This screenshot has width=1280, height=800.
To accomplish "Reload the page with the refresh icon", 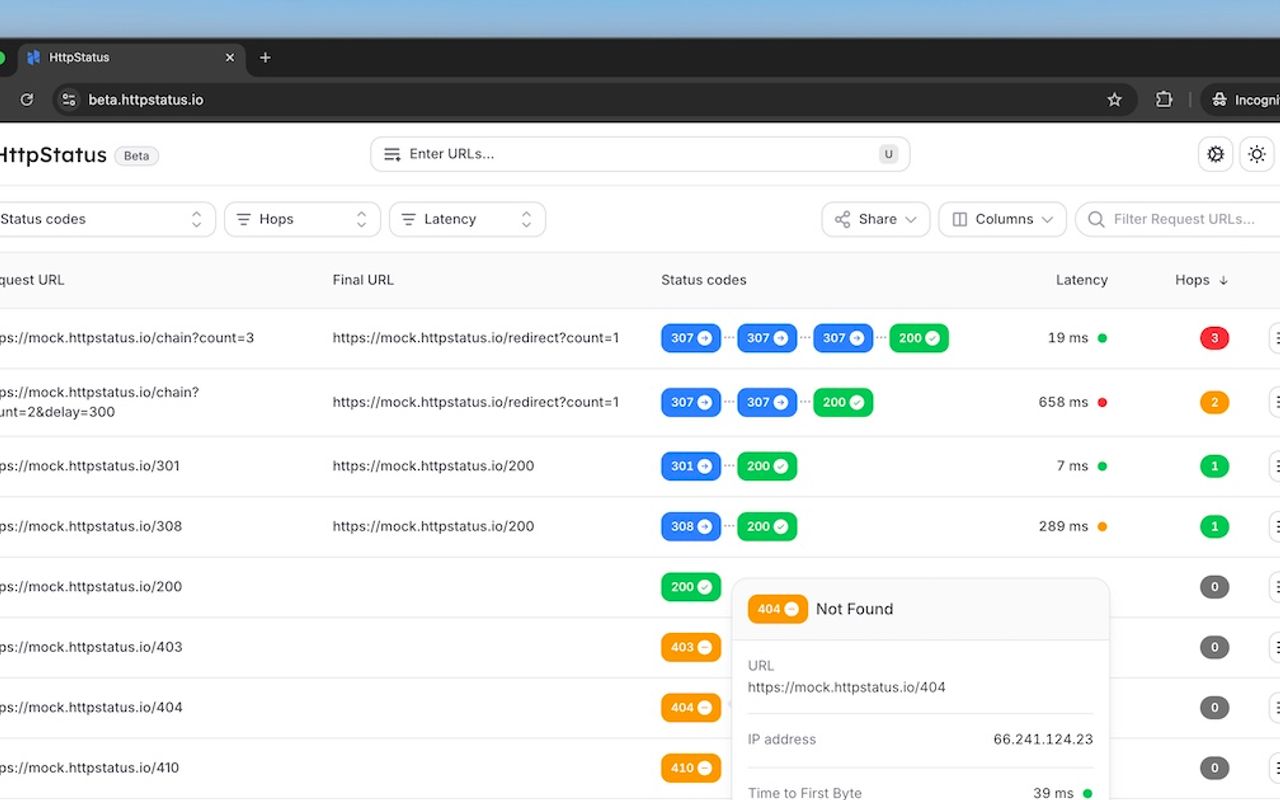I will point(27,99).
